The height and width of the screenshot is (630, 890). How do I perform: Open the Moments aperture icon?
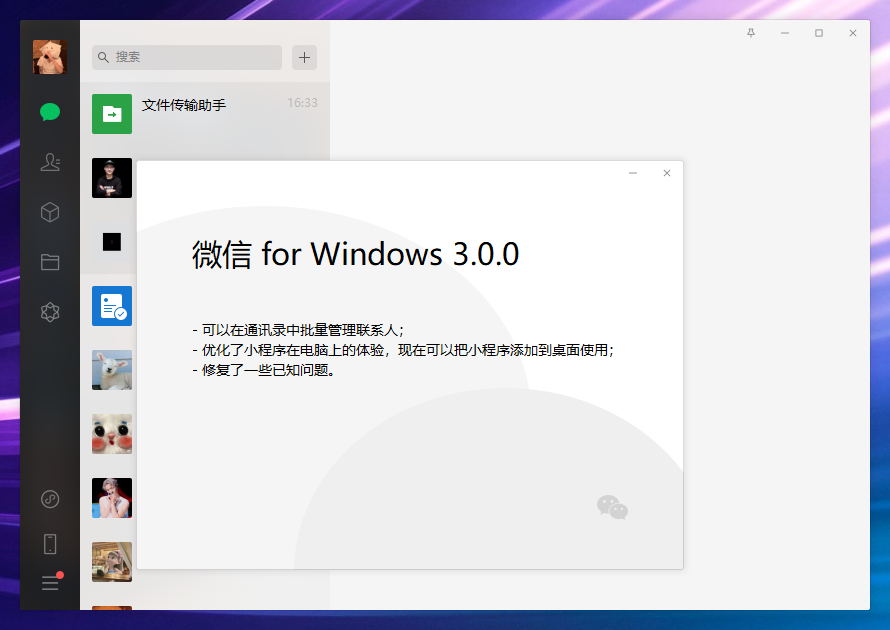point(50,312)
